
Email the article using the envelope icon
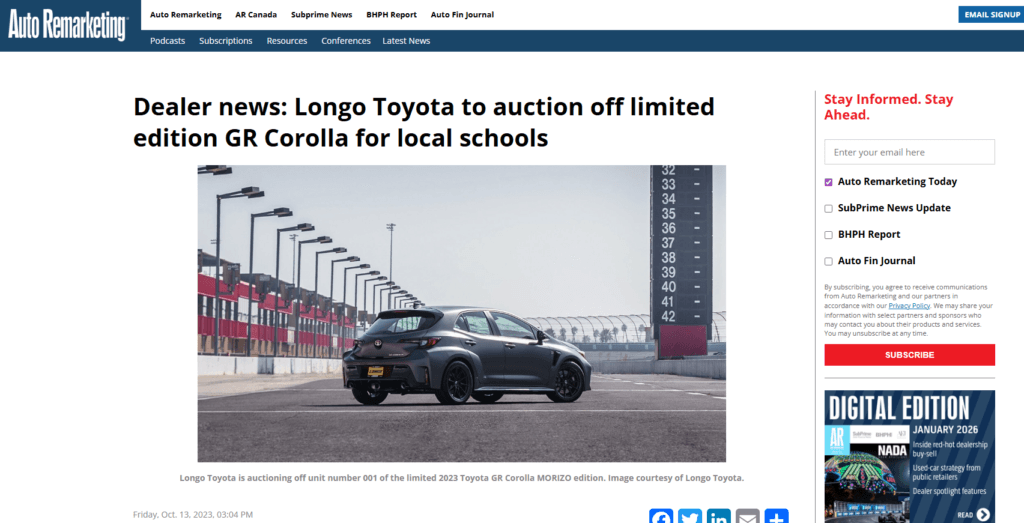[x=747, y=516]
